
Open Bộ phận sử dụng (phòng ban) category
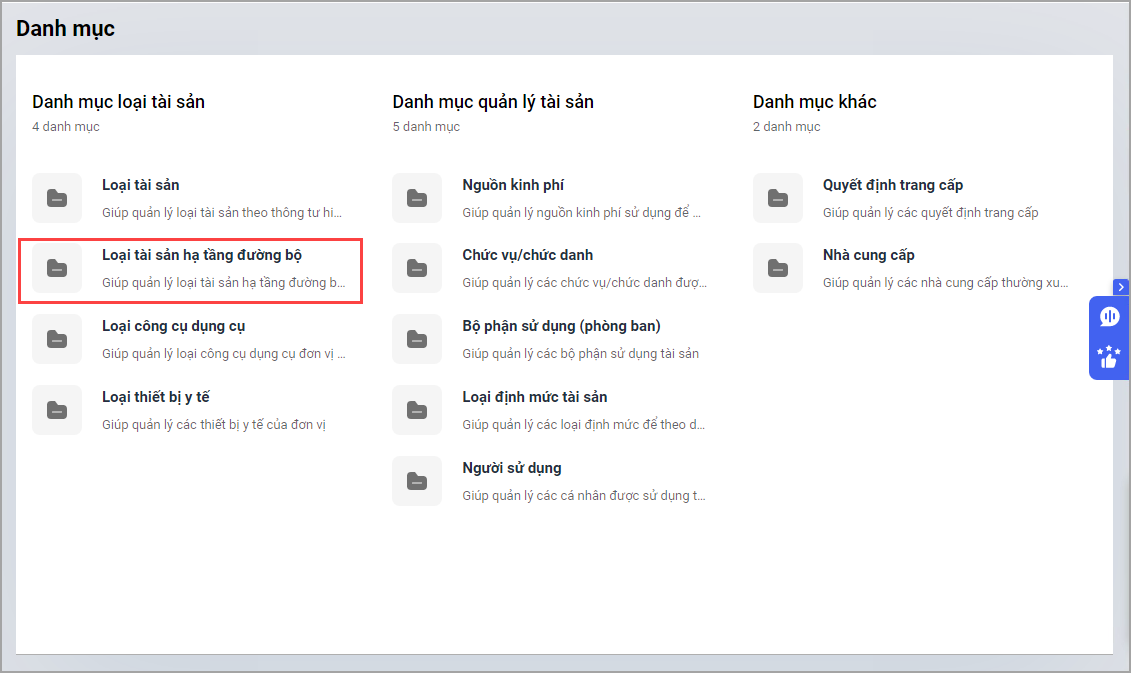[561, 326]
